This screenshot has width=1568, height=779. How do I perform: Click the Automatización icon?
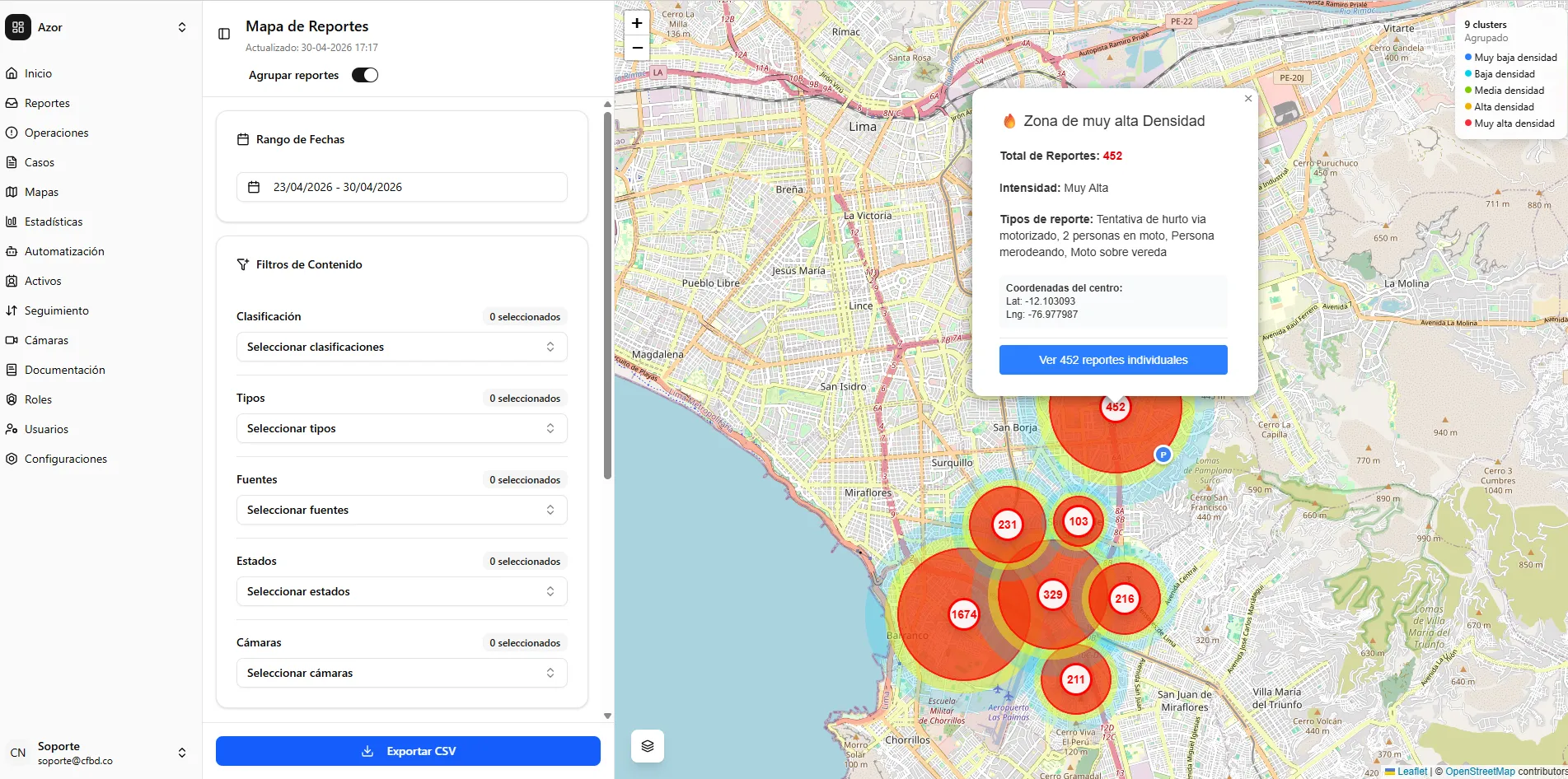[12, 251]
